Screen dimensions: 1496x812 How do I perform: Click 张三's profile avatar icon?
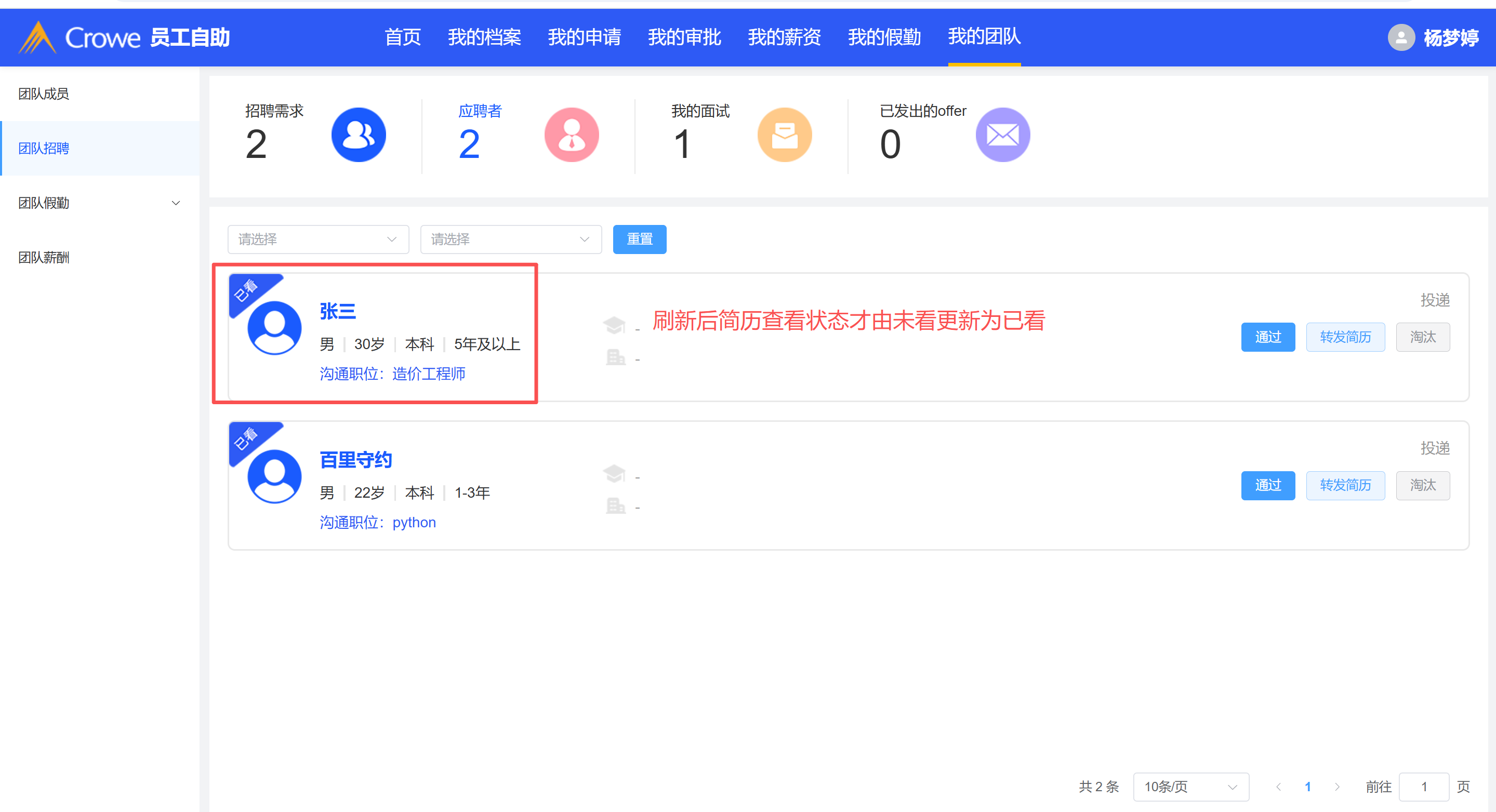click(274, 327)
